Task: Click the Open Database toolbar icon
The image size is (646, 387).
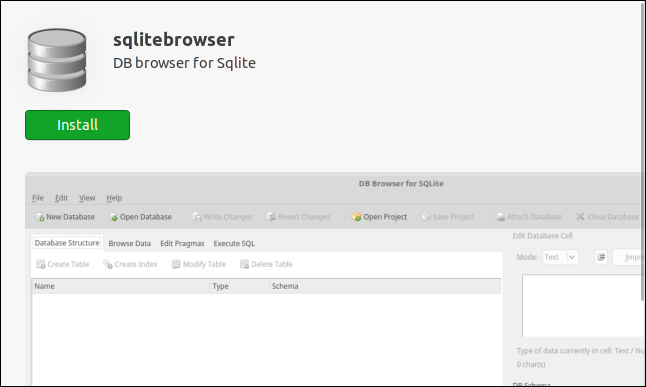Action: click(x=113, y=217)
